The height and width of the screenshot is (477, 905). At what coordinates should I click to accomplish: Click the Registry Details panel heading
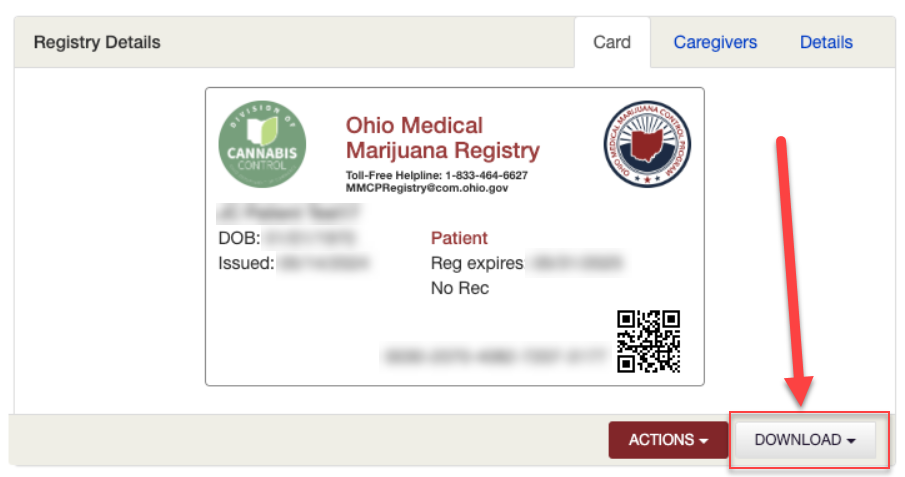tap(97, 43)
